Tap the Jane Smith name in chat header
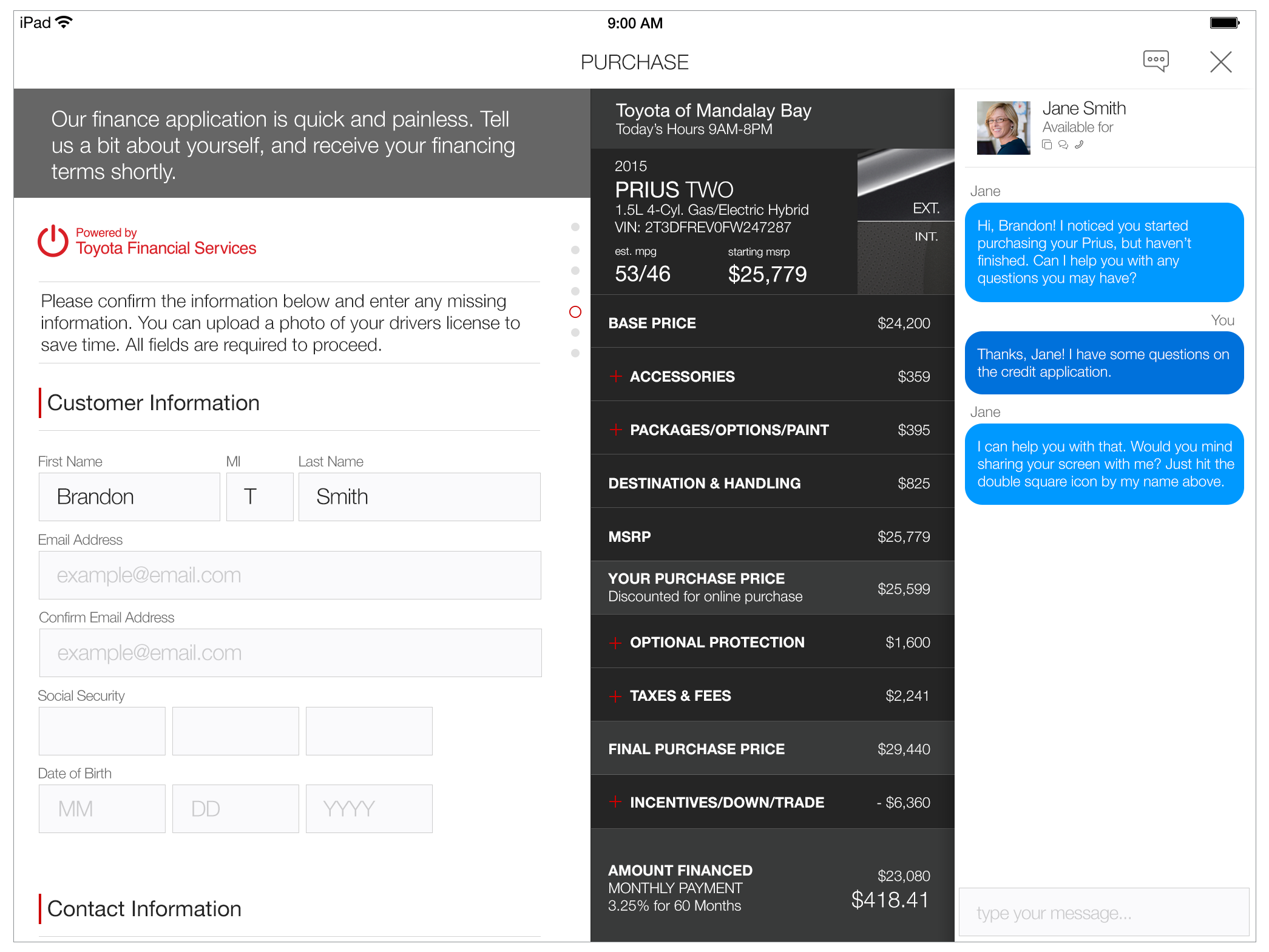The height and width of the screenshot is (952, 1269). pos(1084,109)
